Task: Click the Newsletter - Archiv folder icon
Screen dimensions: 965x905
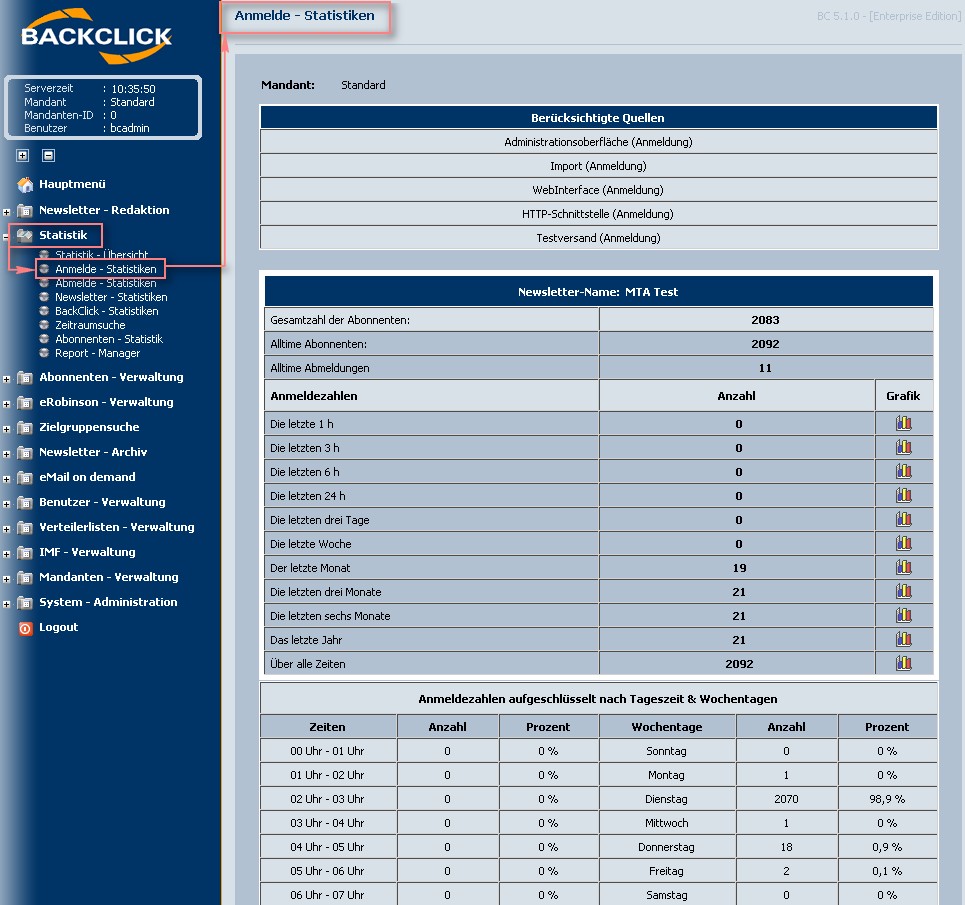Action: coord(25,452)
